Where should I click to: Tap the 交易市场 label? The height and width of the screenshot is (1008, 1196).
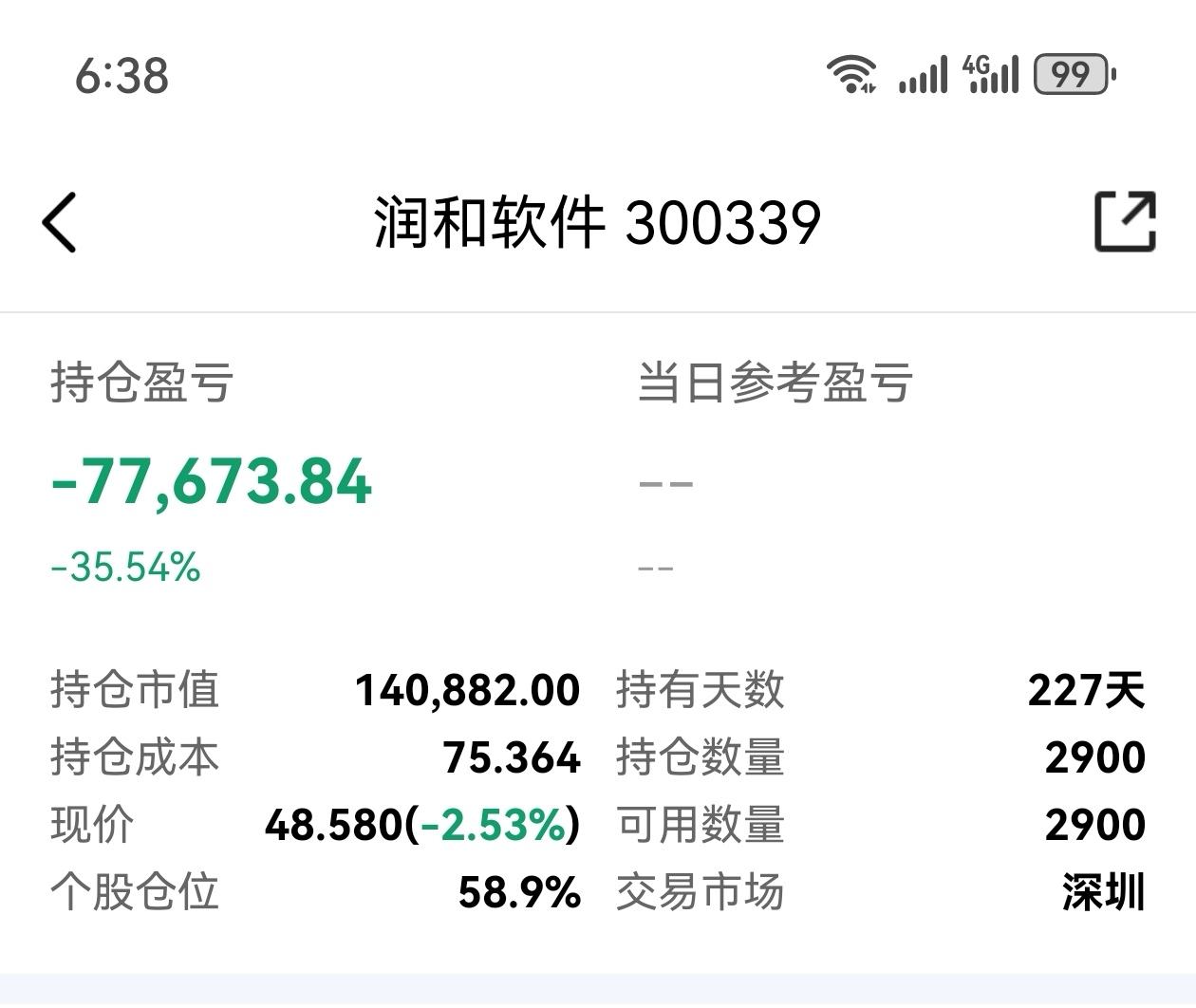click(x=701, y=892)
